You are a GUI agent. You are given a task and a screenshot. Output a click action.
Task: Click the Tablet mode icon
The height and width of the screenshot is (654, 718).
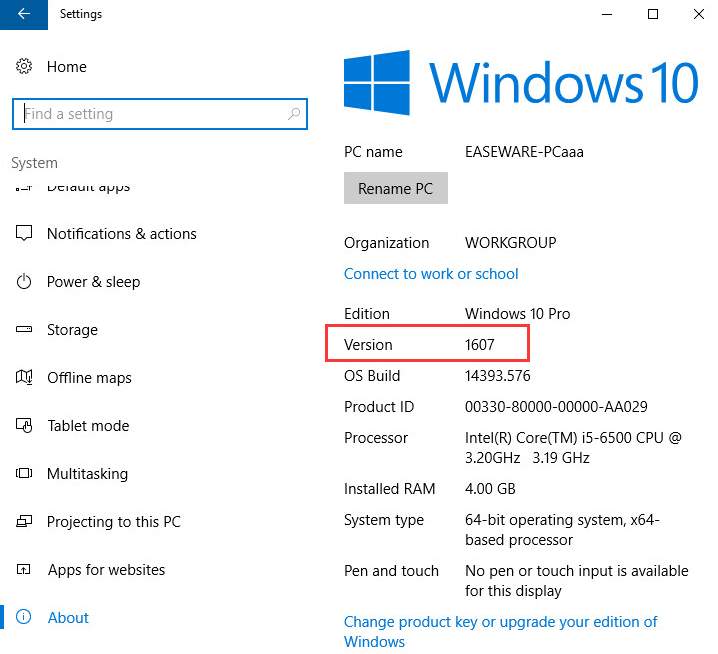[24, 425]
